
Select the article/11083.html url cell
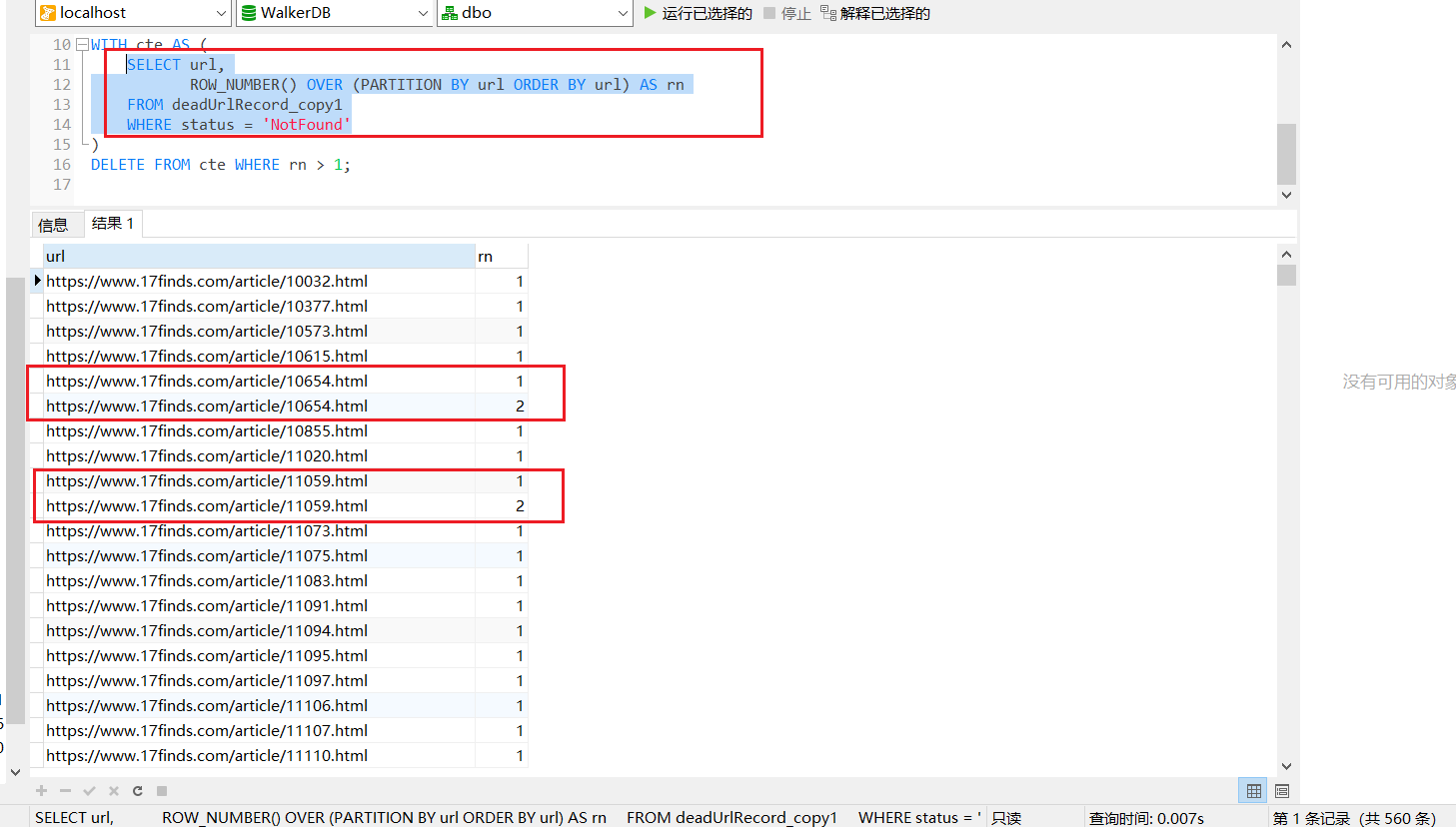259,581
